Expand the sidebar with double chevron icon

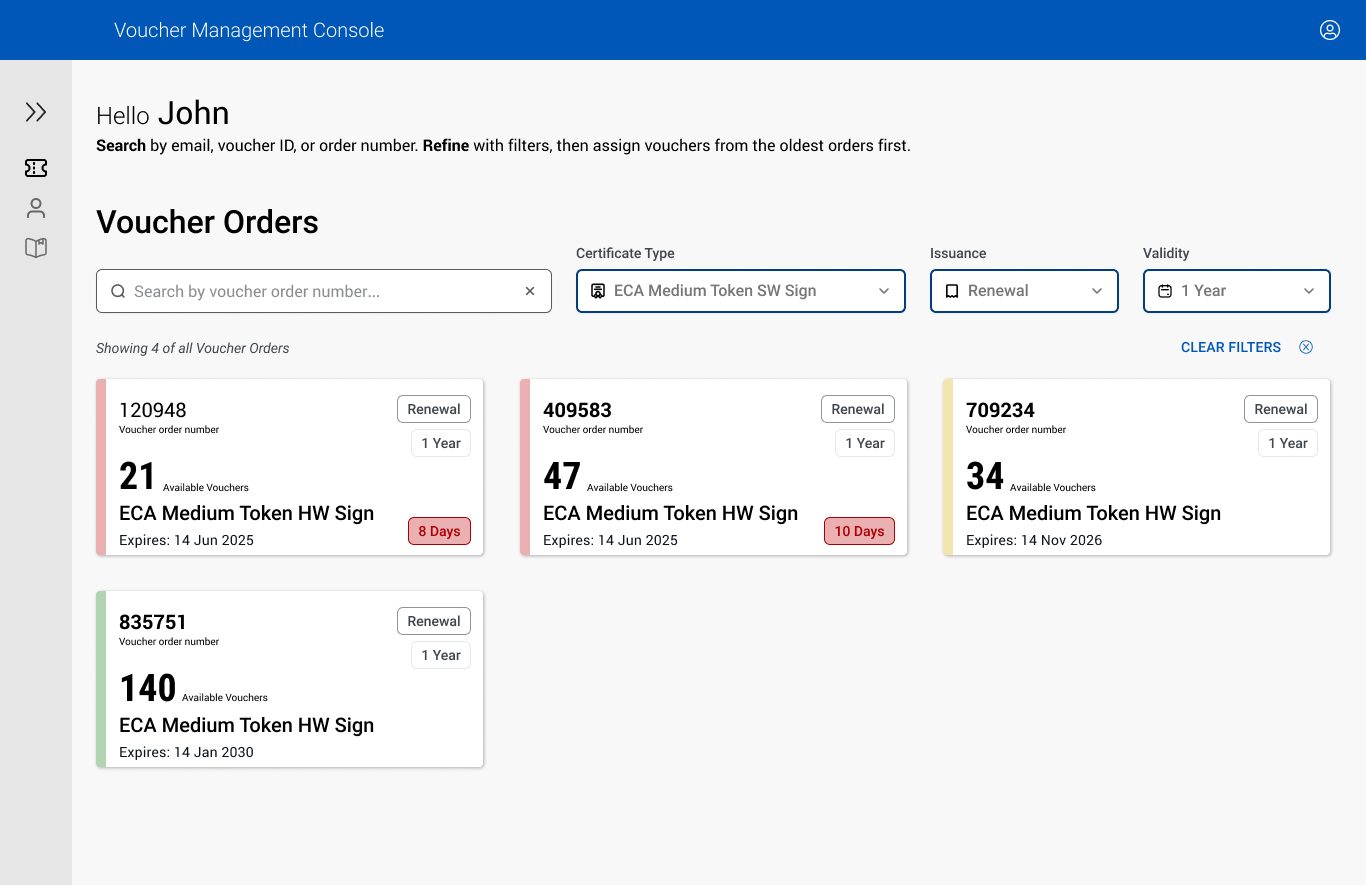[x=36, y=112]
